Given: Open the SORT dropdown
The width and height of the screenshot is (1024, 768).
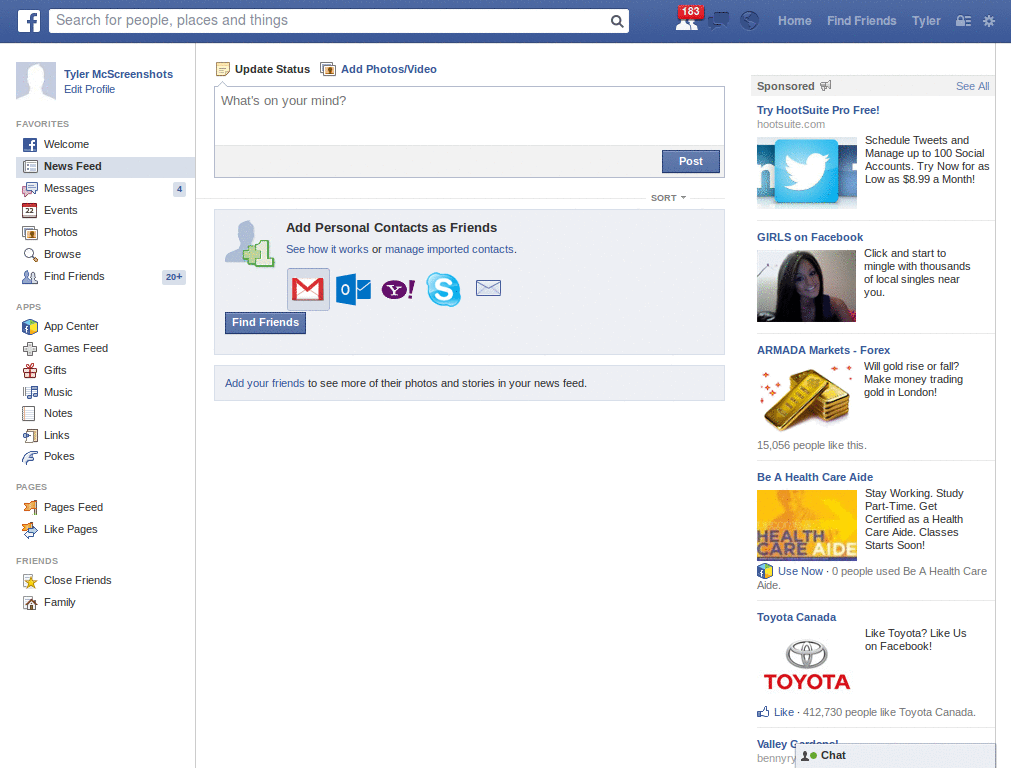Looking at the screenshot, I should 668,198.
